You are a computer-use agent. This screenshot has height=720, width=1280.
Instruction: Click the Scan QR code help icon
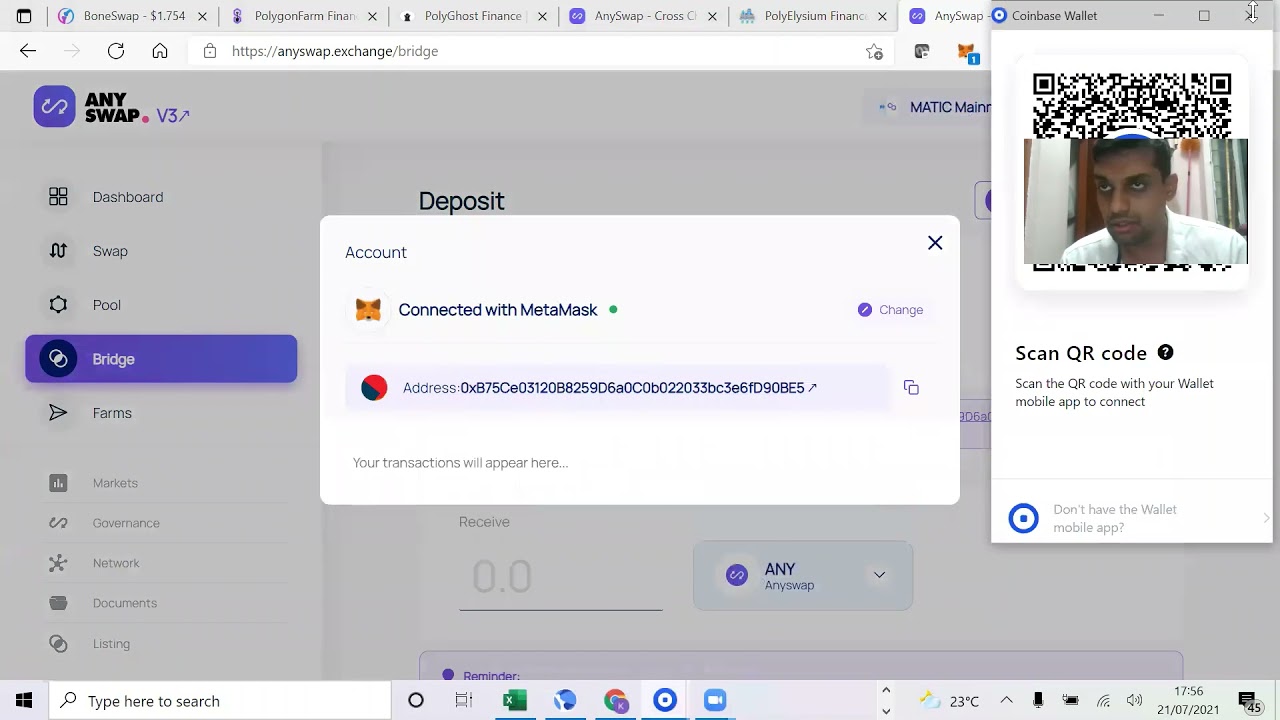click(1165, 352)
